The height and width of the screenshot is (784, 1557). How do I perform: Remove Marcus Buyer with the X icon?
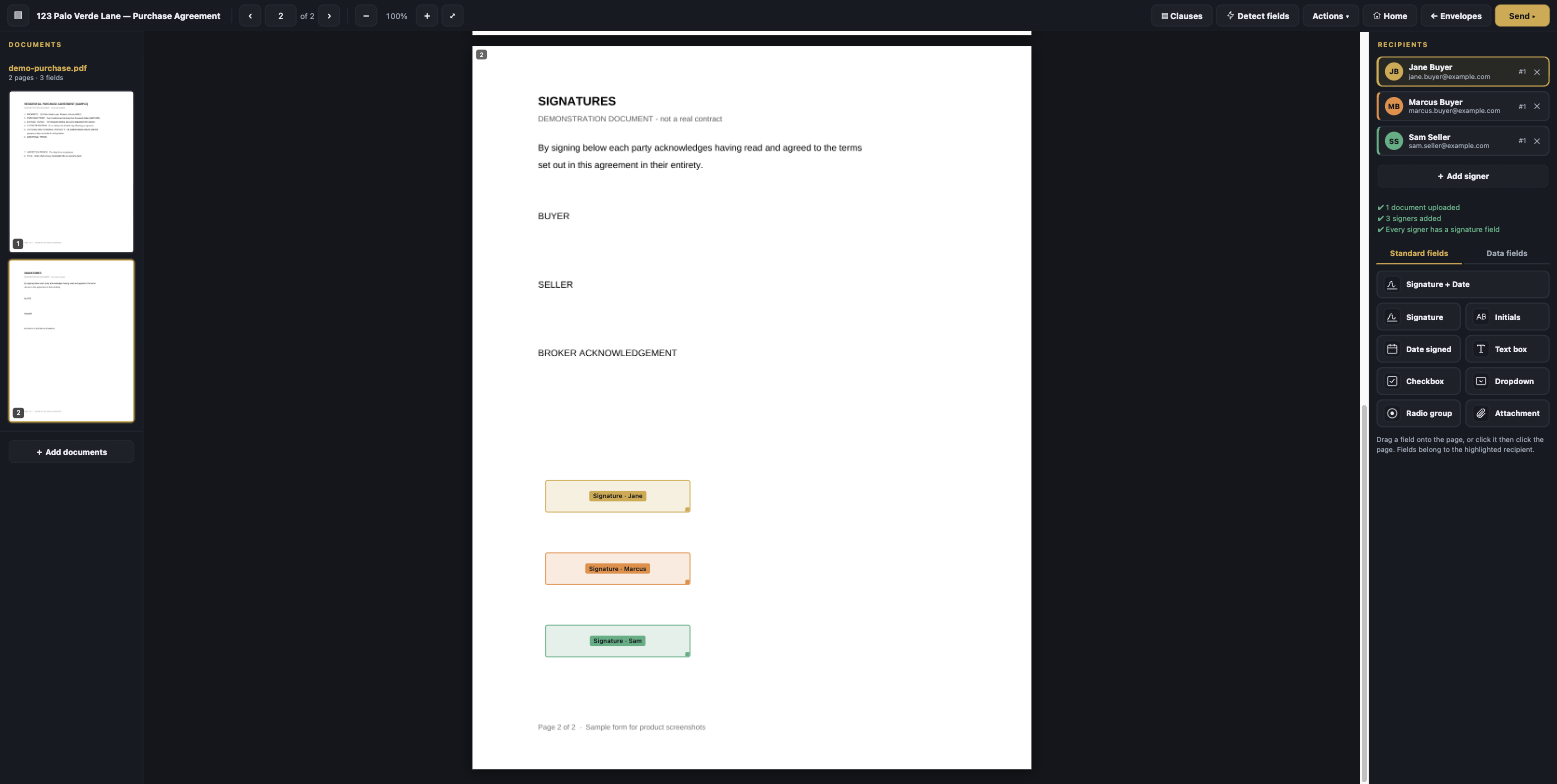(x=1537, y=106)
